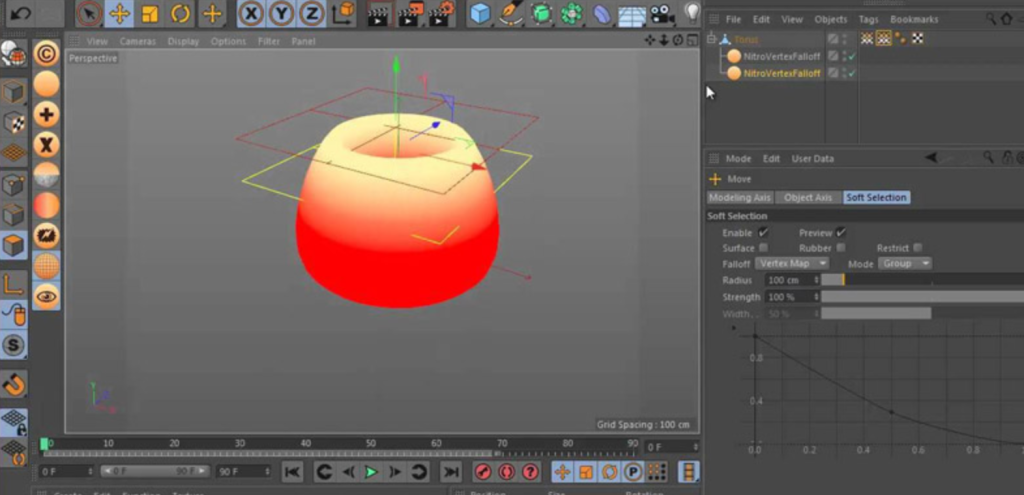
Task: Switch to Points mode
Action: pyautogui.click(x=13, y=184)
